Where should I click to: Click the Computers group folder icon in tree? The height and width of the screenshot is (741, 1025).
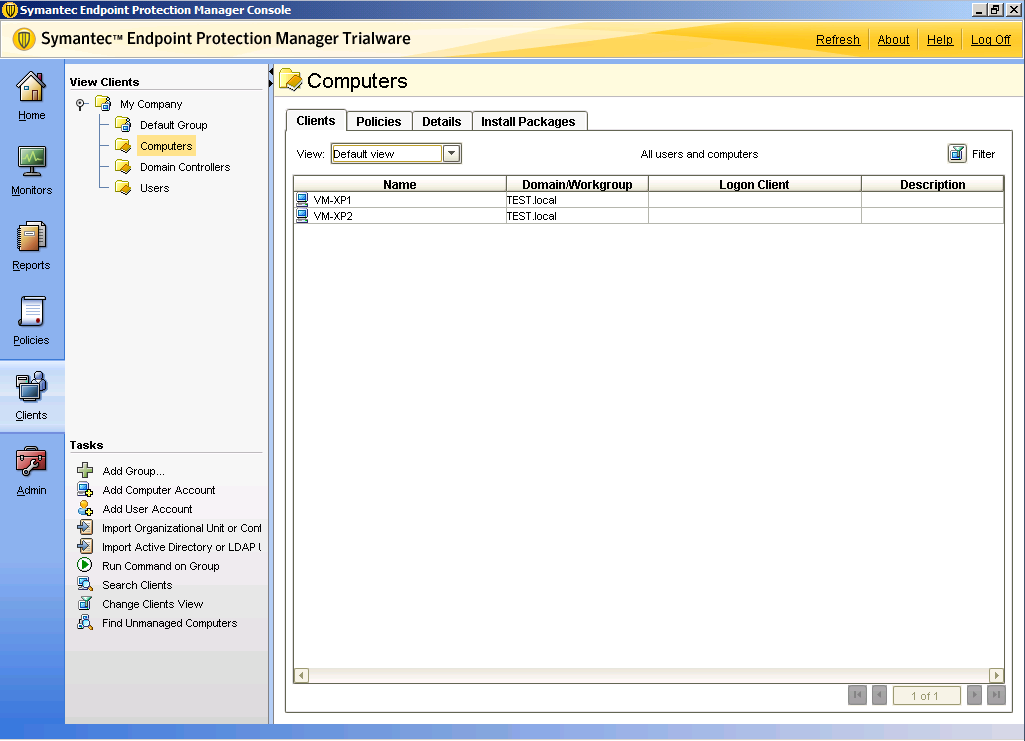point(123,145)
